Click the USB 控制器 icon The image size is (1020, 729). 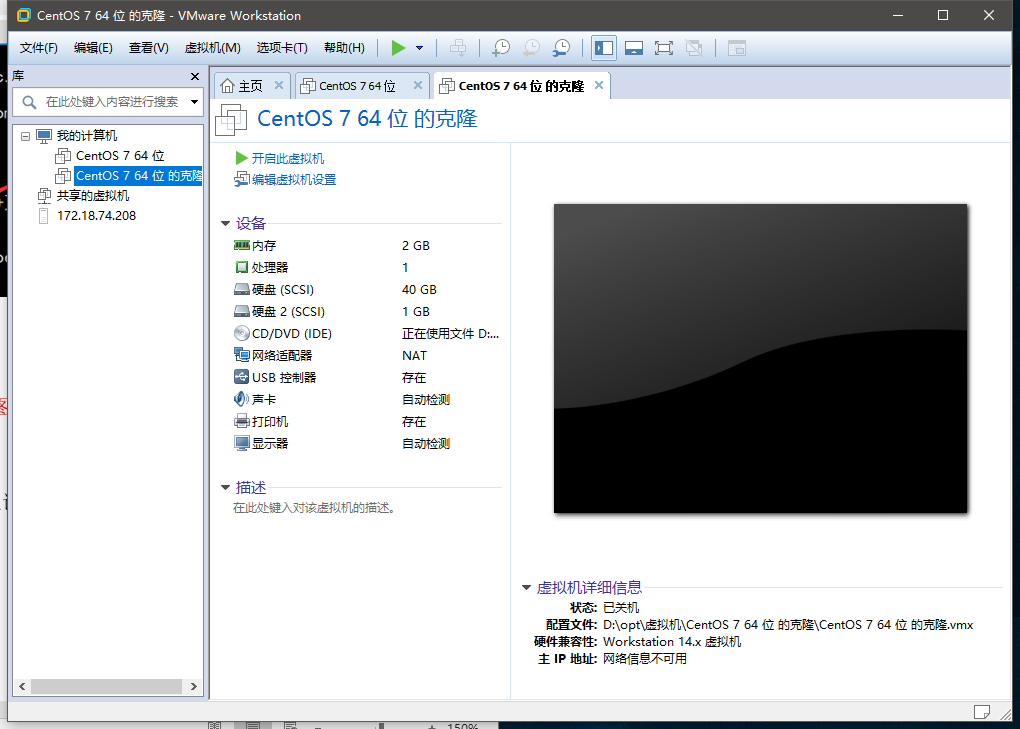tap(241, 377)
